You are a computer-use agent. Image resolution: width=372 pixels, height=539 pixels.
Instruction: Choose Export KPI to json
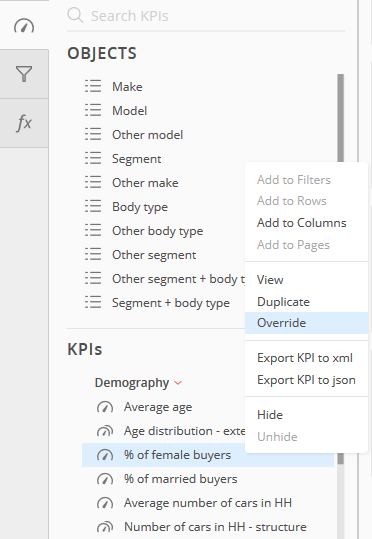307,380
